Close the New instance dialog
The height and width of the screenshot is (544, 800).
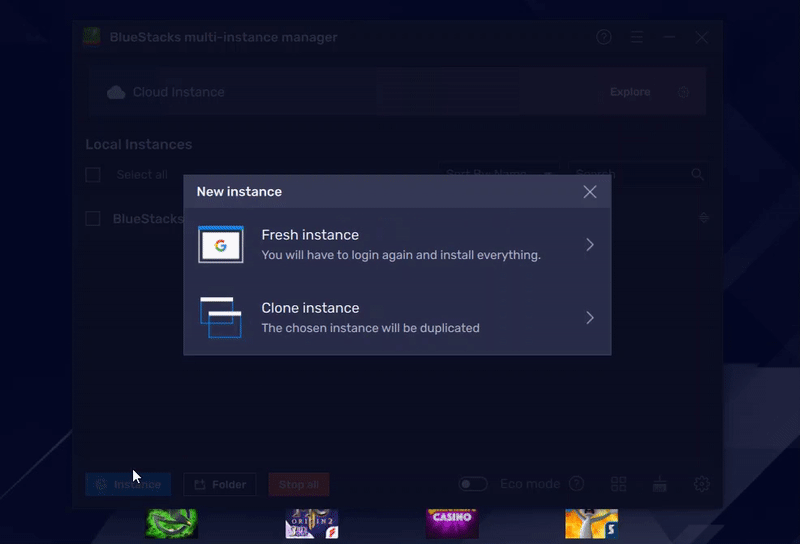click(x=590, y=192)
